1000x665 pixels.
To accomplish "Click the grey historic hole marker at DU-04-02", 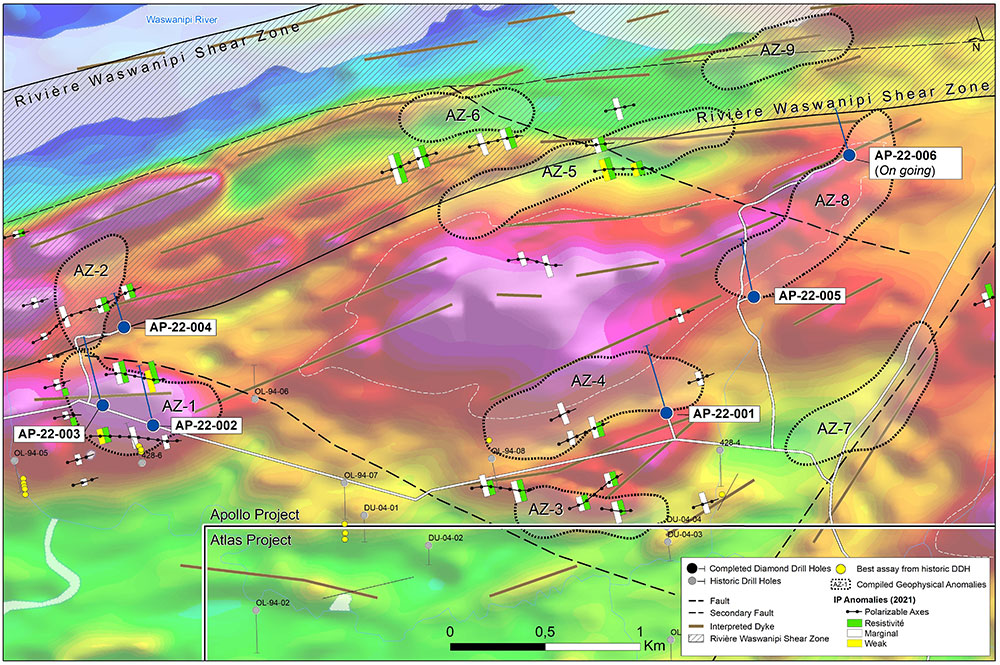I will click(x=429, y=546).
